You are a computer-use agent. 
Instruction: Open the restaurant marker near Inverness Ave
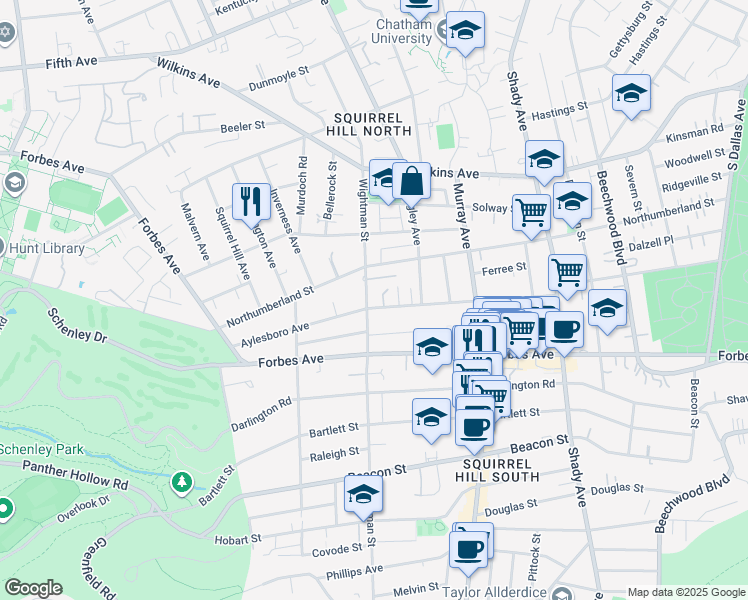[251, 202]
